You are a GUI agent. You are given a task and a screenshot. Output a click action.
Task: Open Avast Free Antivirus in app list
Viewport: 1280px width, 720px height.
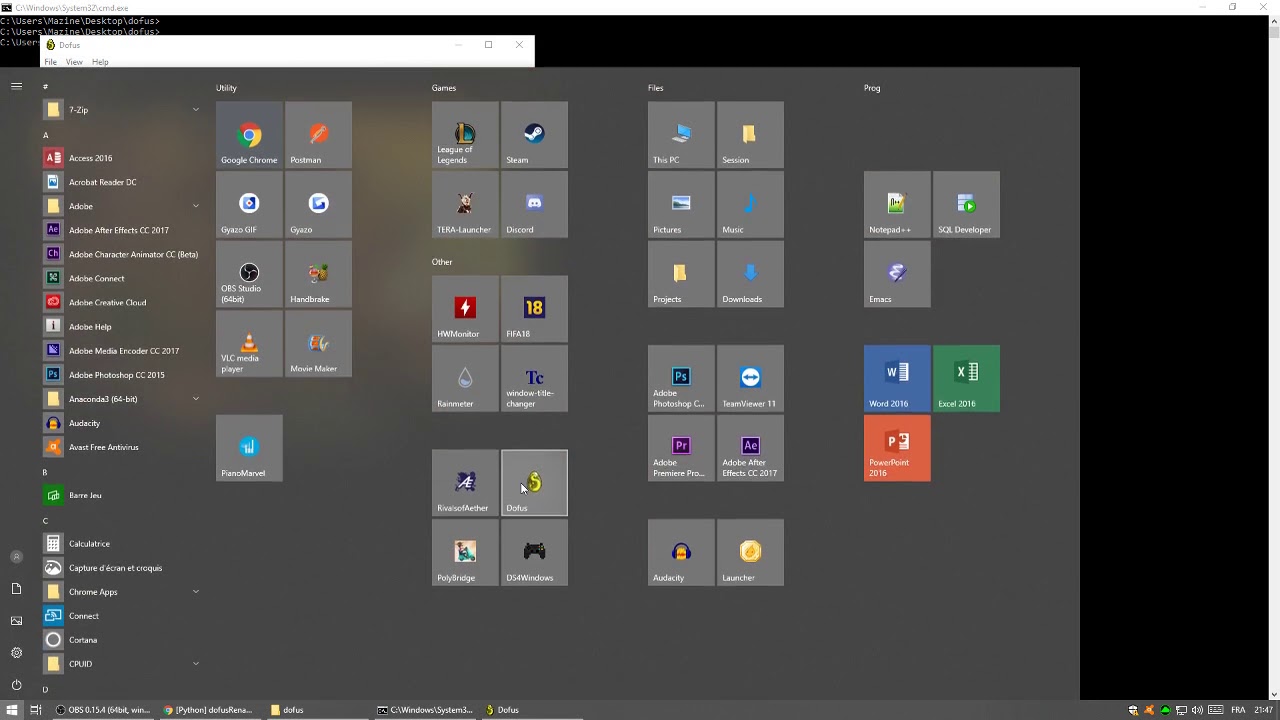click(x=121, y=447)
